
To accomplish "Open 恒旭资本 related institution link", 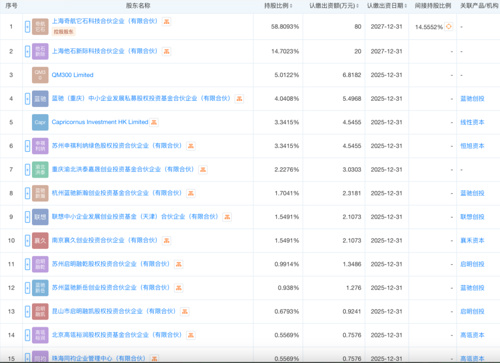I will pyautogui.click(x=472, y=146).
